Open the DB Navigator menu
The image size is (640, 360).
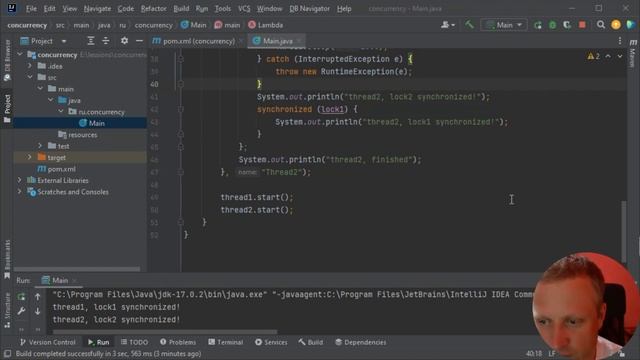(309, 9)
